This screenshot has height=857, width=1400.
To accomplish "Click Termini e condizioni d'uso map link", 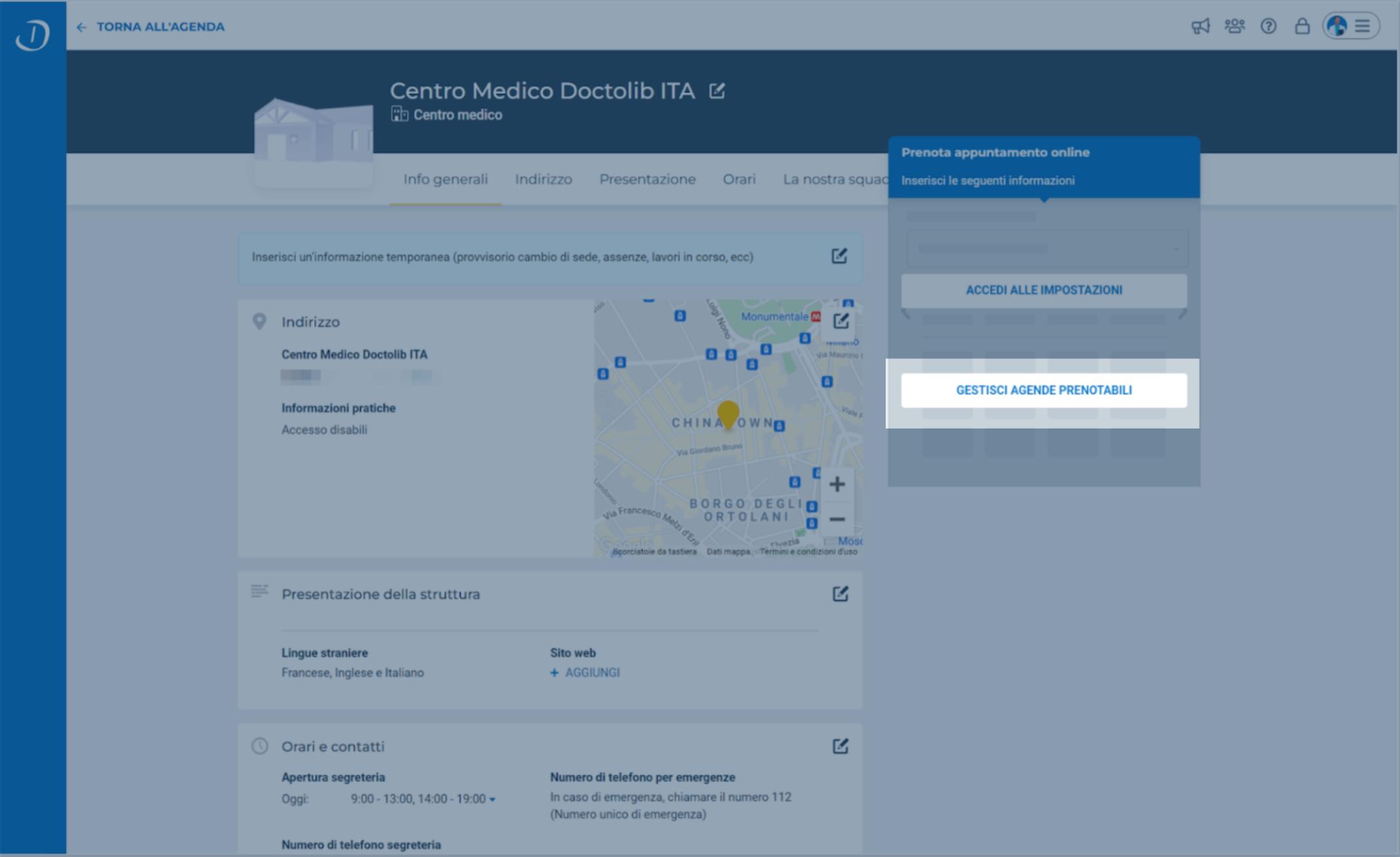I will (x=808, y=552).
